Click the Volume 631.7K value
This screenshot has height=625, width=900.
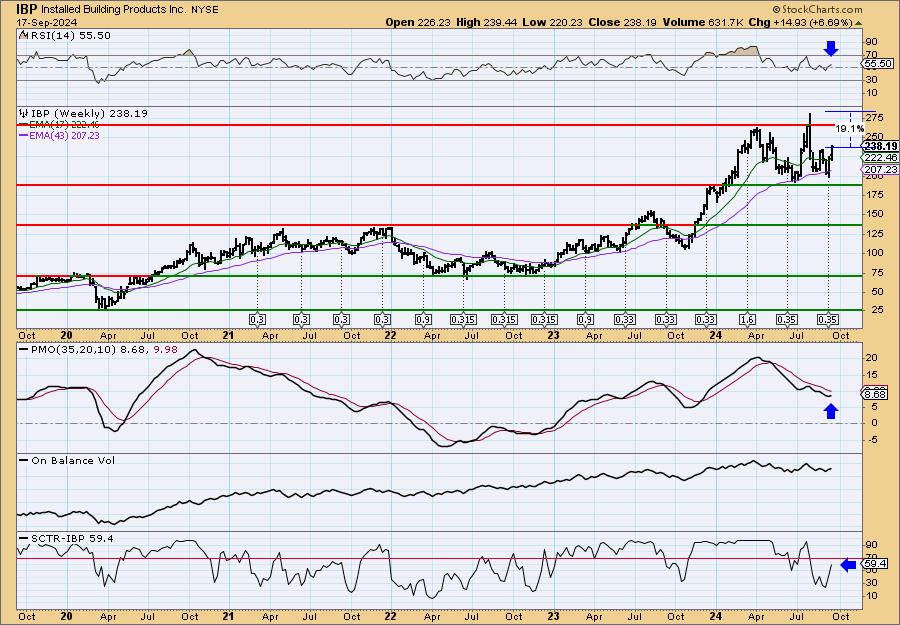pos(704,22)
